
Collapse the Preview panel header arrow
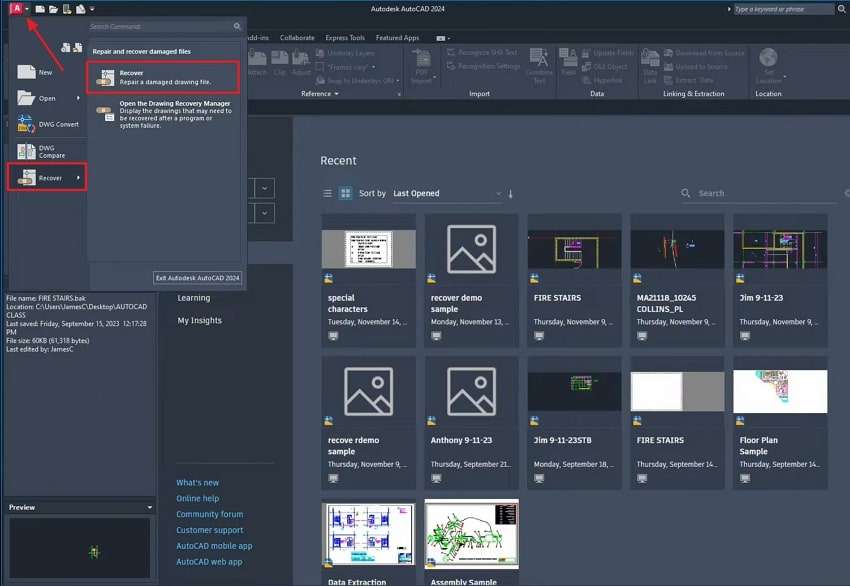(x=150, y=507)
